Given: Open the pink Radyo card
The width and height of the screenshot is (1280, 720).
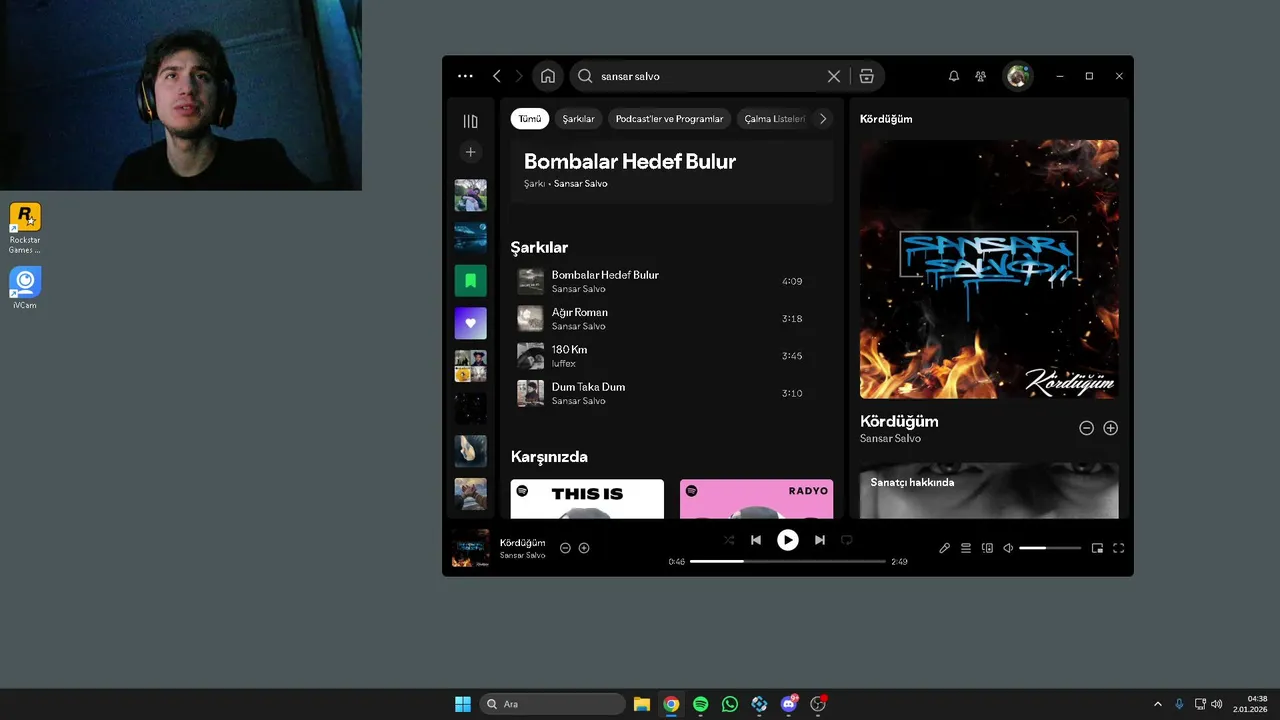Looking at the screenshot, I should click(x=756, y=499).
